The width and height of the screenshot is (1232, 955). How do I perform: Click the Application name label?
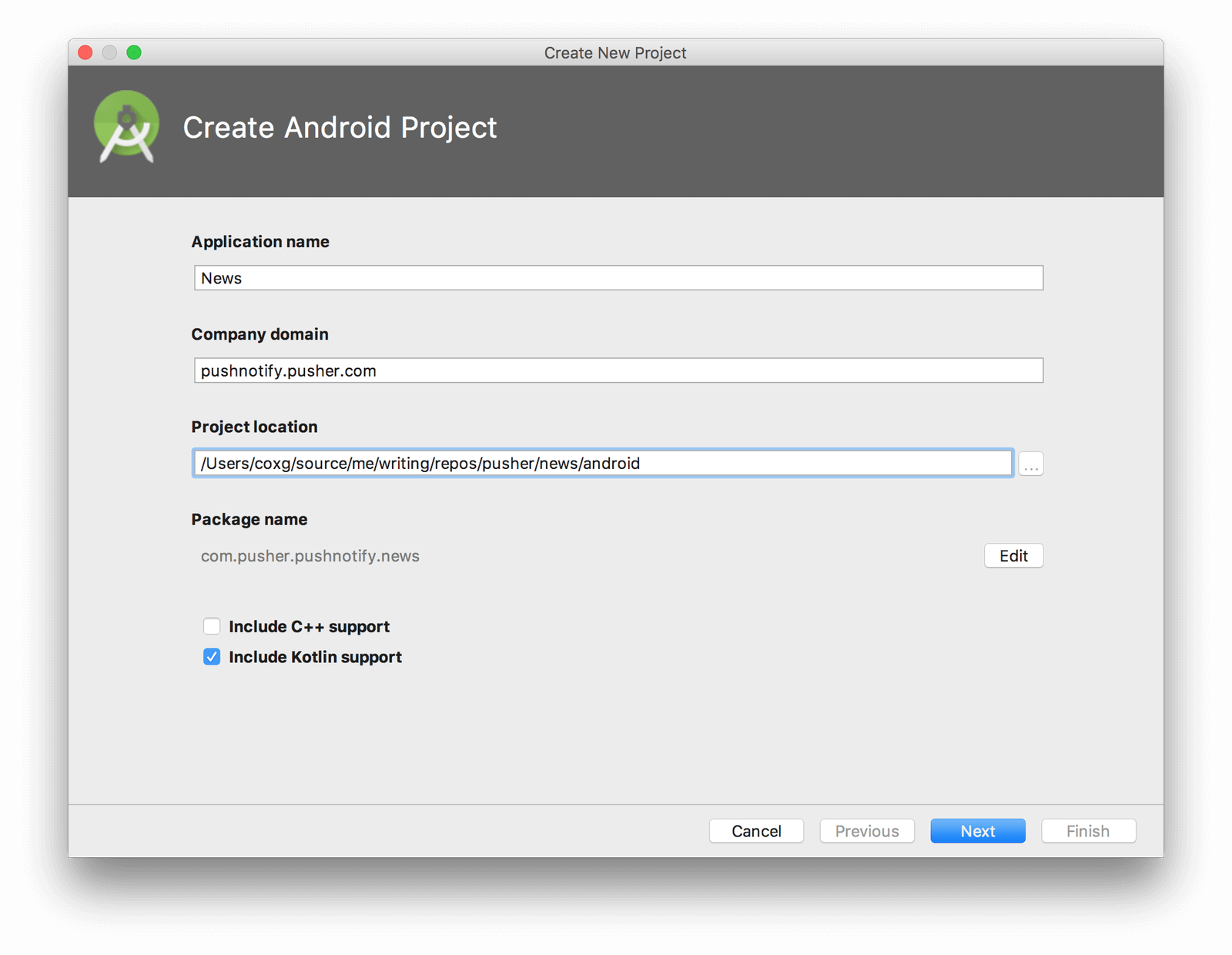[x=260, y=241]
